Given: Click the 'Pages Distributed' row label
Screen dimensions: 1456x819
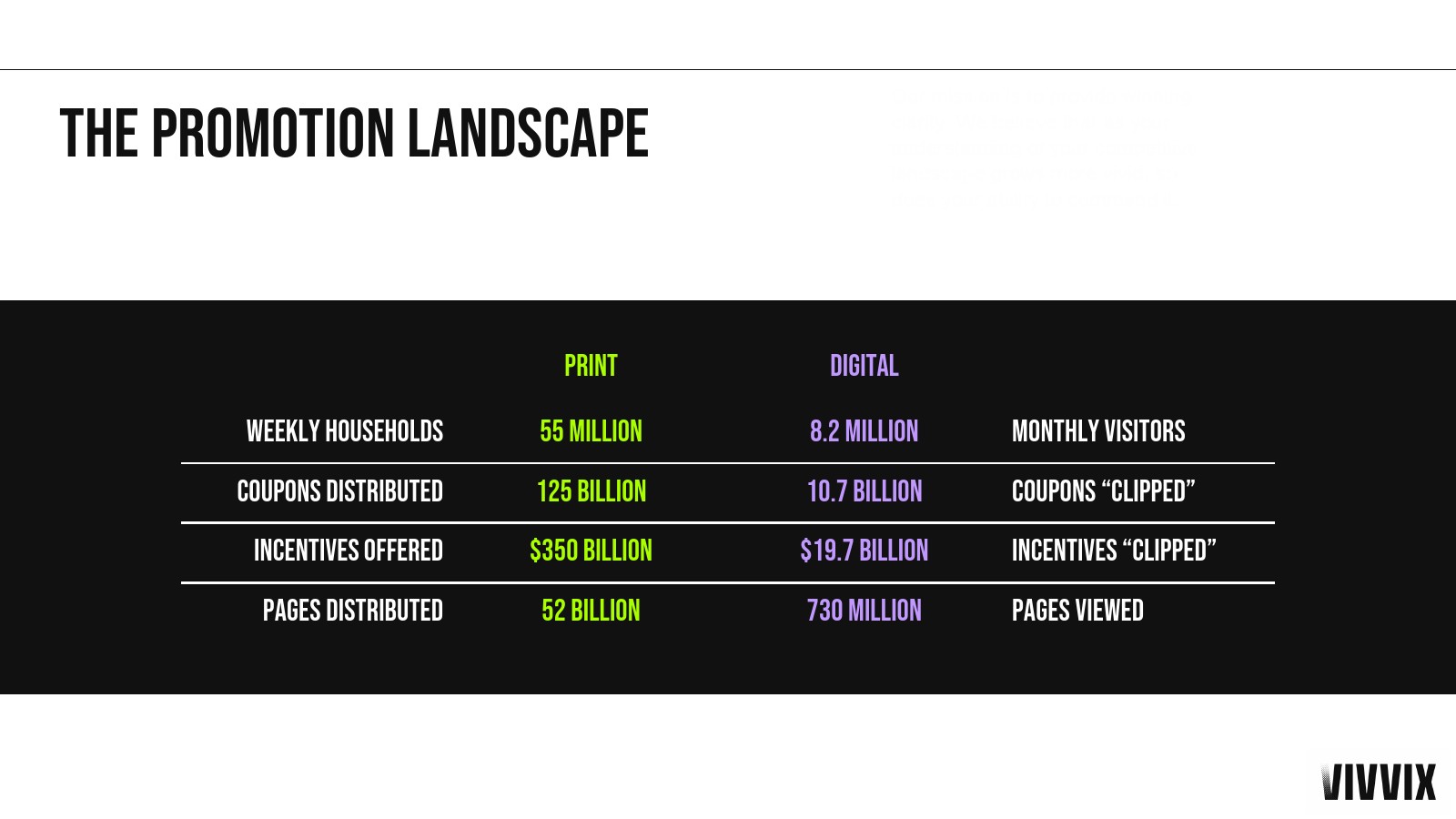Looking at the screenshot, I should point(352,611).
